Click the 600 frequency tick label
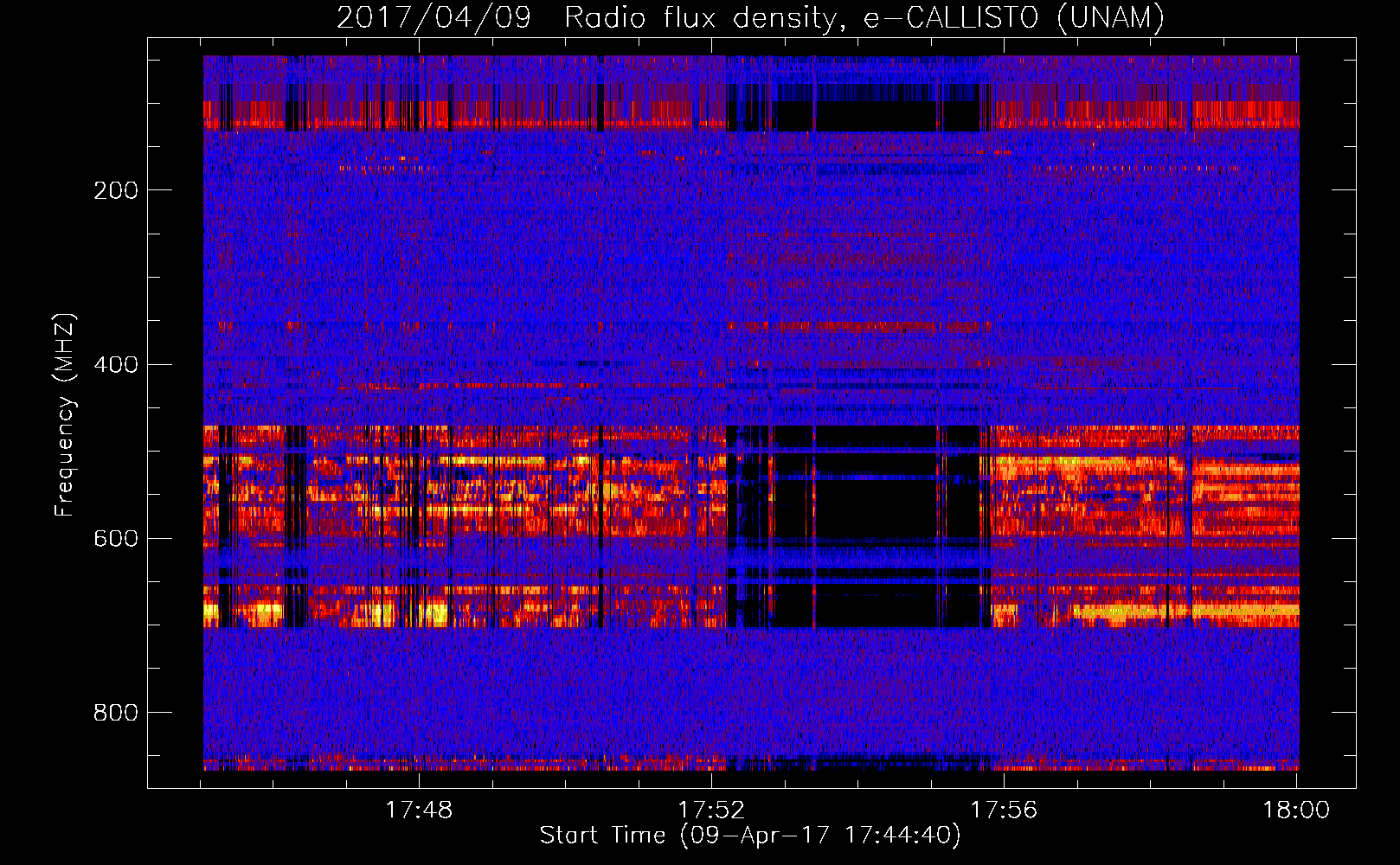The width and height of the screenshot is (1400, 865). [x=116, y=538]
